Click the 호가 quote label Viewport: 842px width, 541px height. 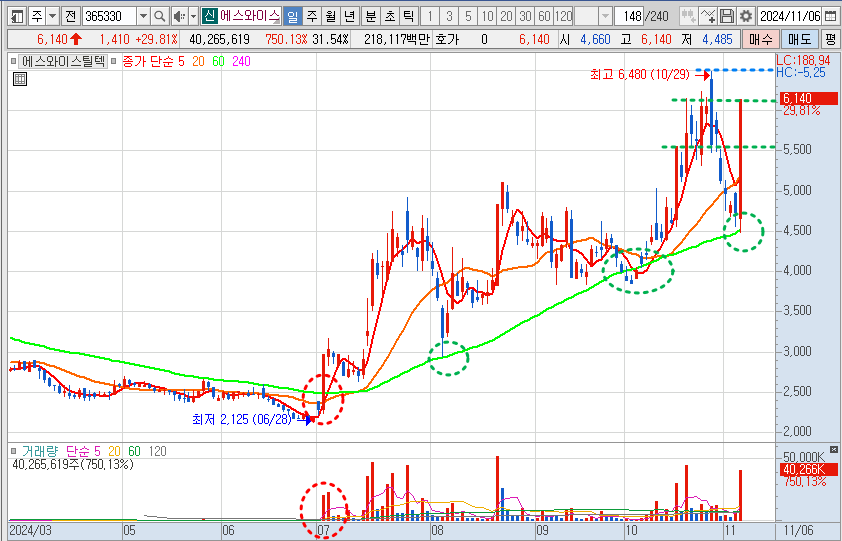(447, 39)
